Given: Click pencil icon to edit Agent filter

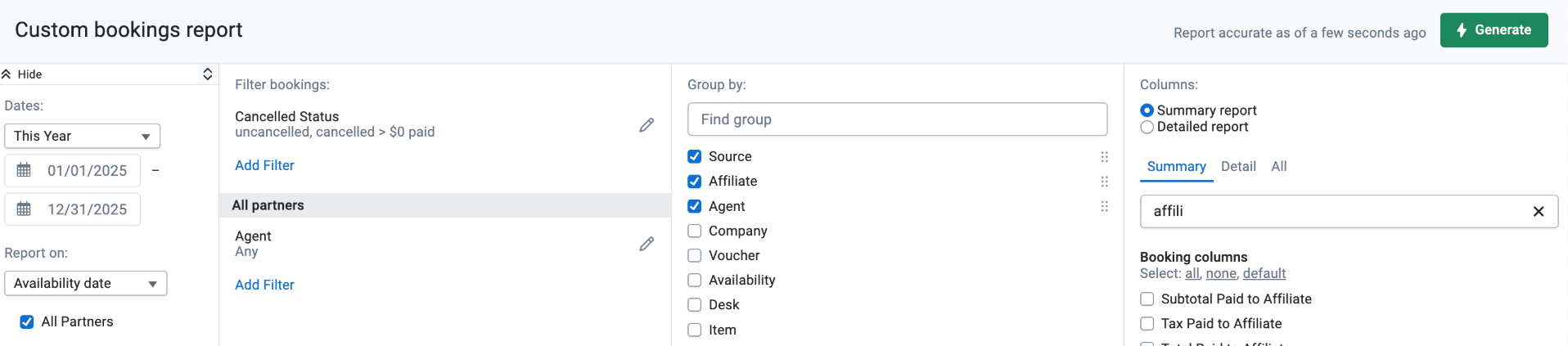Looking at the screenshot, I should tap(647, 244).
